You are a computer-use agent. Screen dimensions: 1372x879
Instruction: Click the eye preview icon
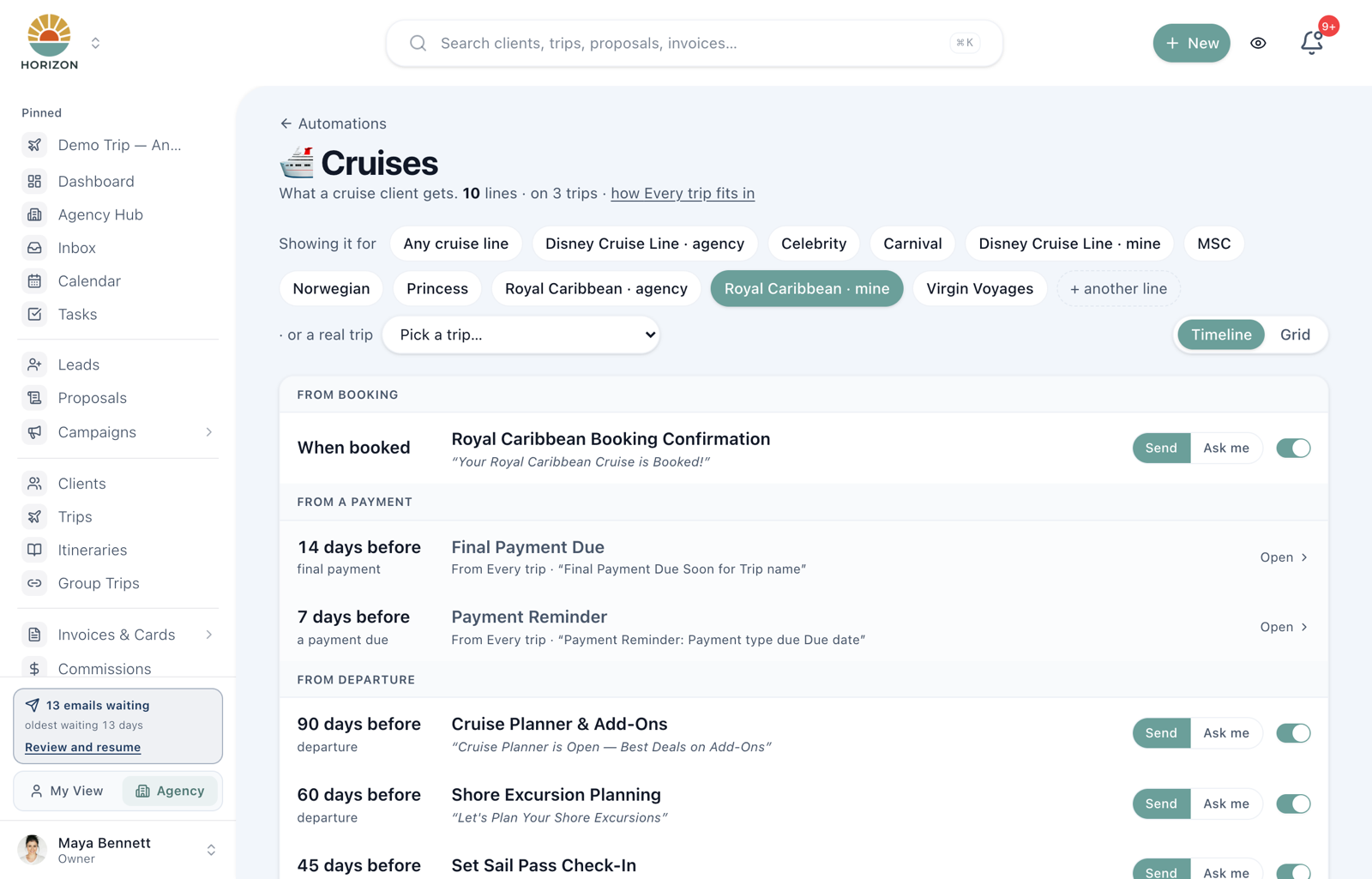(1258, 43)
